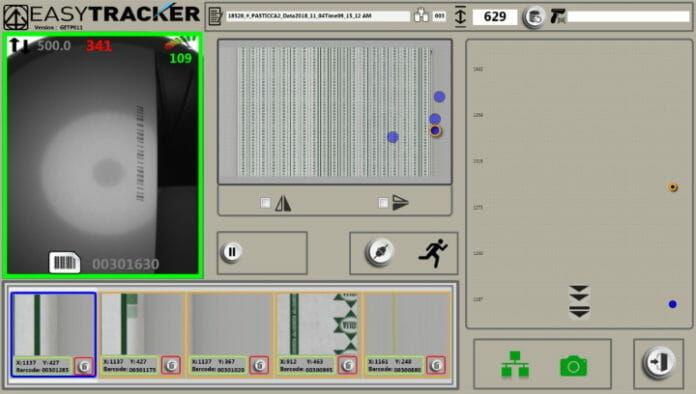696x394 pixels.
Task: Click the green camera snapshot icon
Action: (x=573, y=366)
